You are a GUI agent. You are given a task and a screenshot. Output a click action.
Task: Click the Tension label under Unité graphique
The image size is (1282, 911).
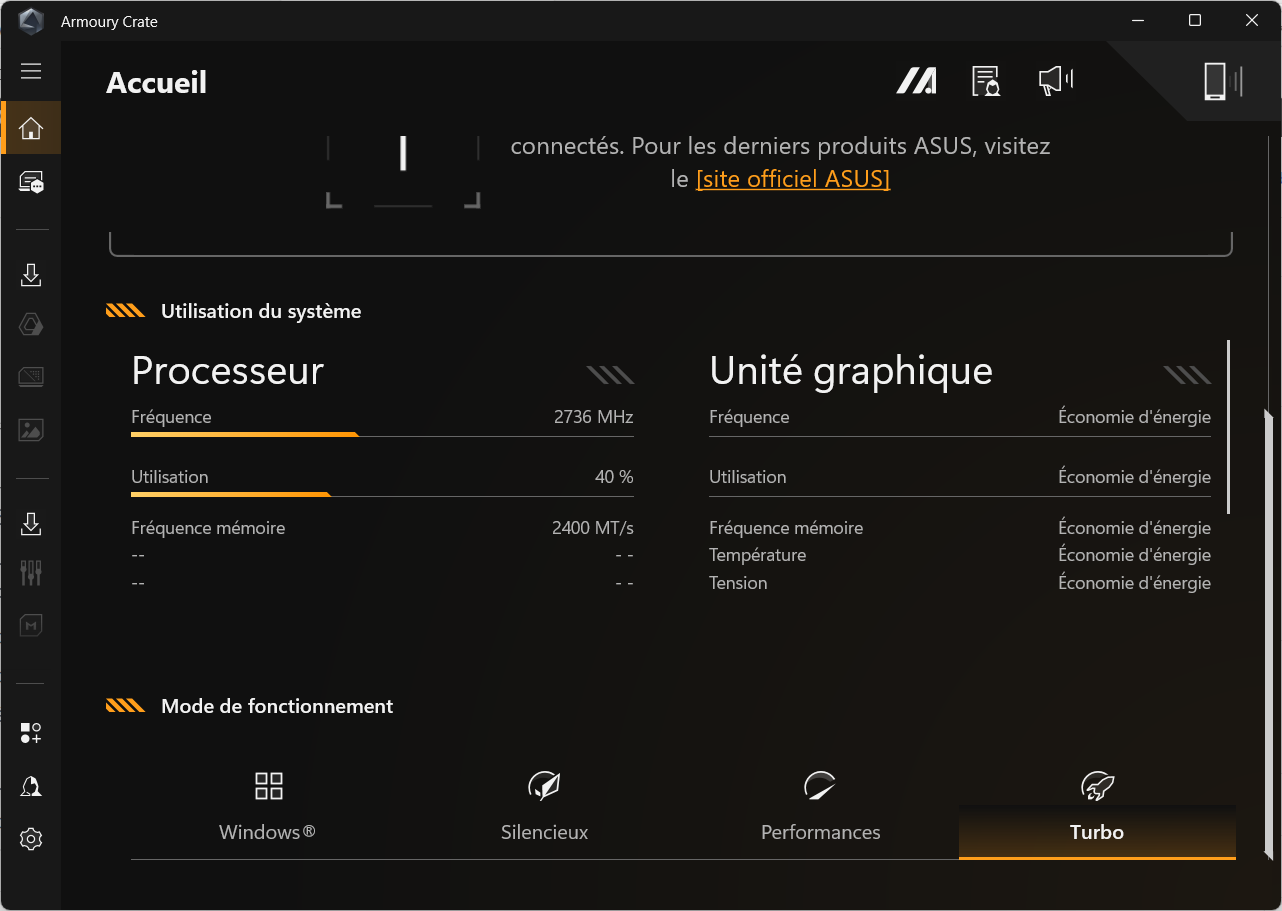tap(738, 583)
